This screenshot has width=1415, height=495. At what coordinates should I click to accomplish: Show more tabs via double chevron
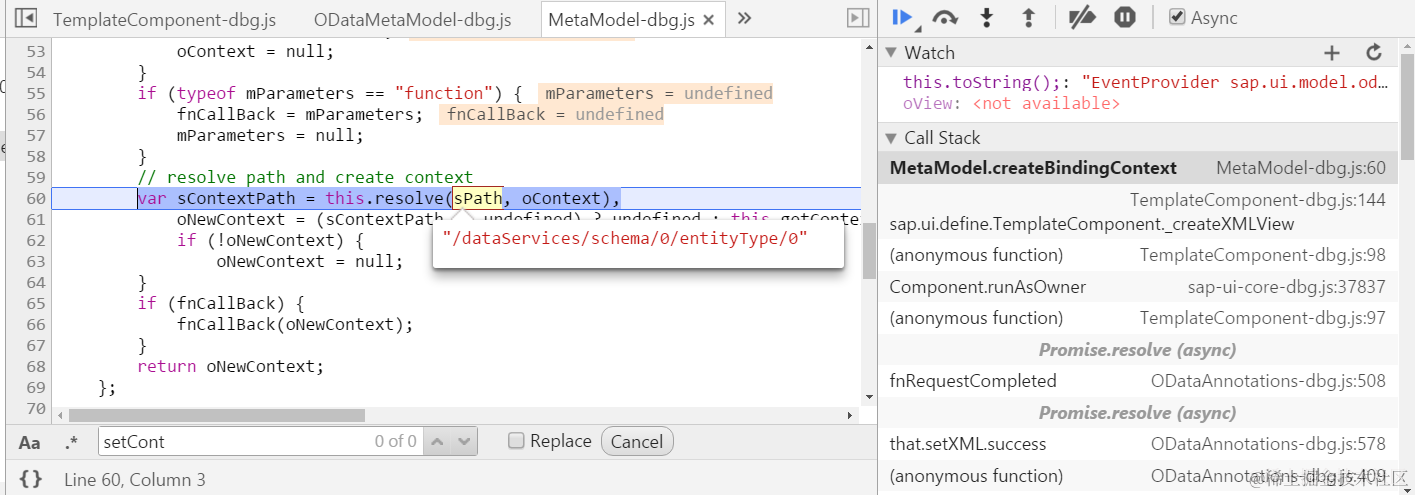point(744,18)
